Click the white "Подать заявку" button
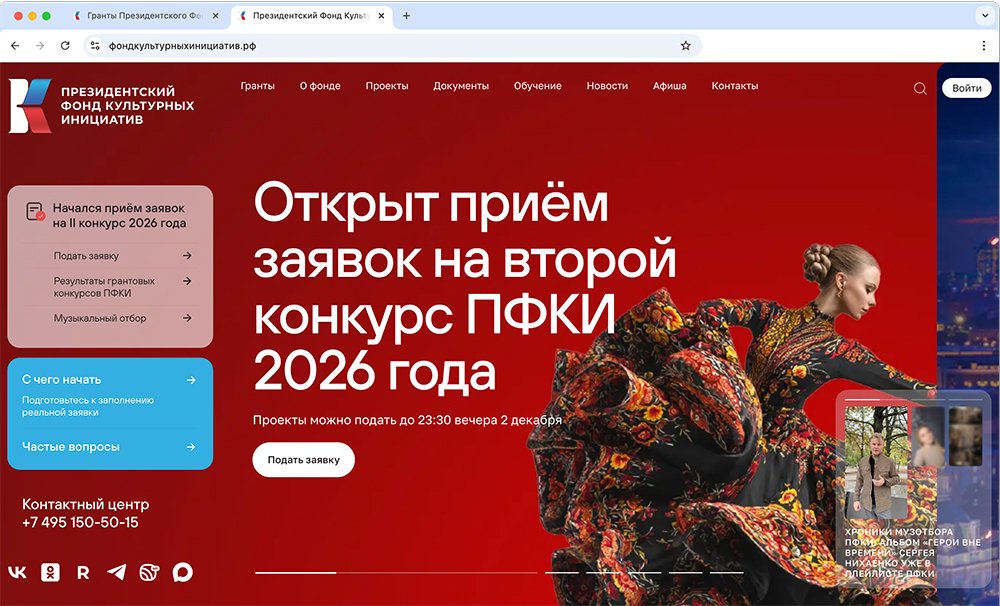 click(x=304, y=459)
